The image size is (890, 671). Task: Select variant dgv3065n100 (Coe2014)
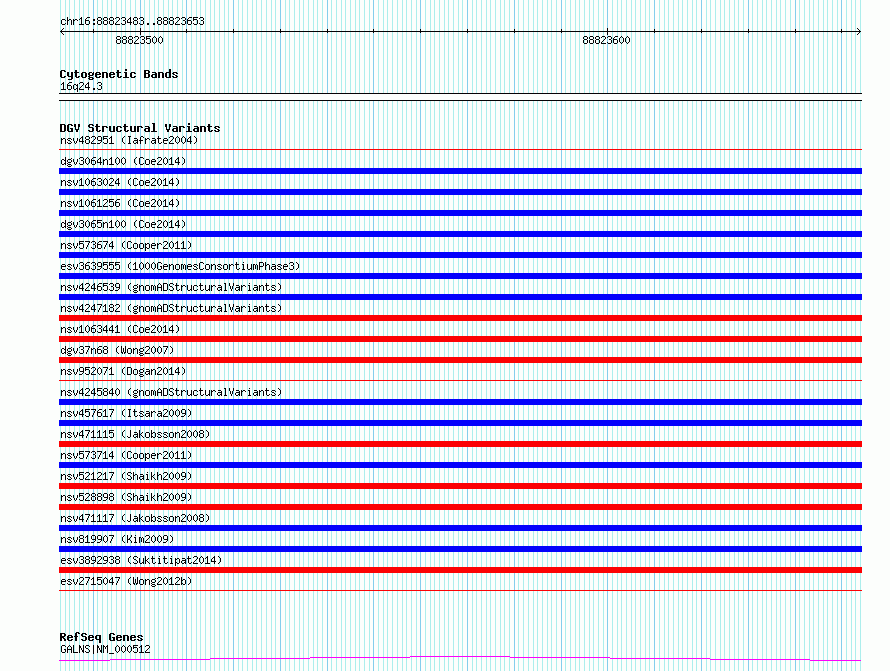click(123, 224)
